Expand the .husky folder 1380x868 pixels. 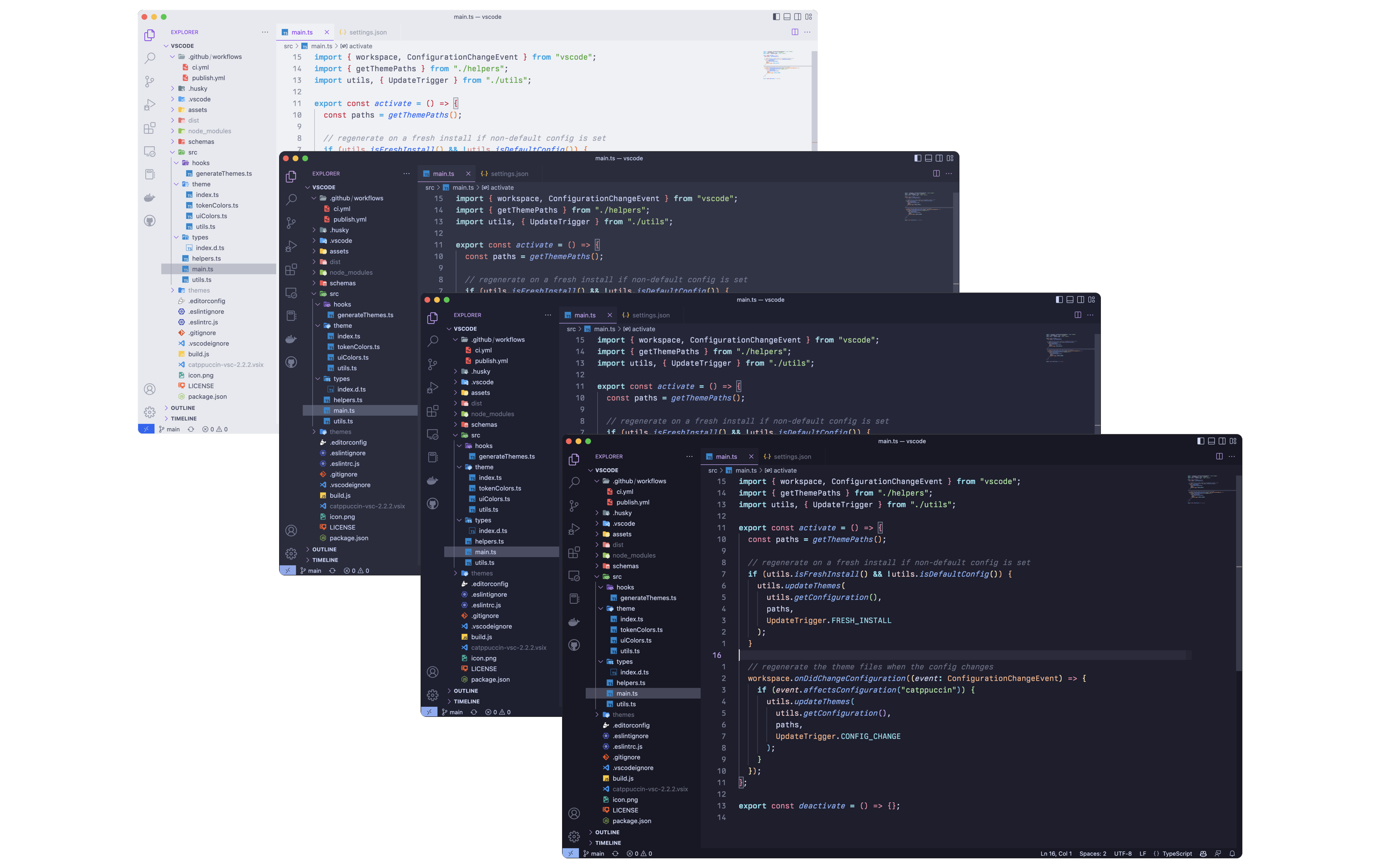point(622,513)
